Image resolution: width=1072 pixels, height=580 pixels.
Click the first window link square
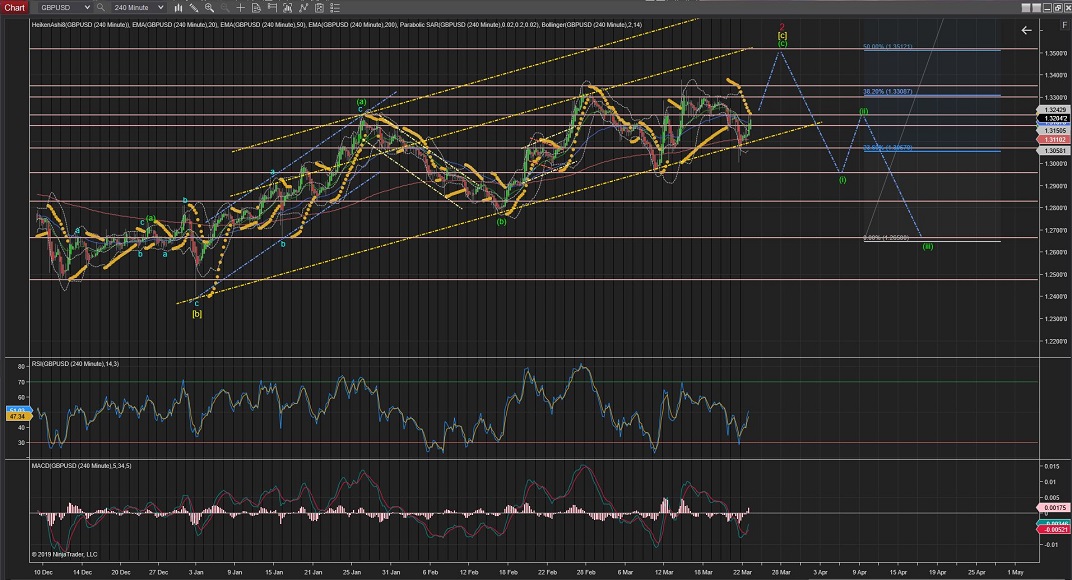[x=1026, y=8]
